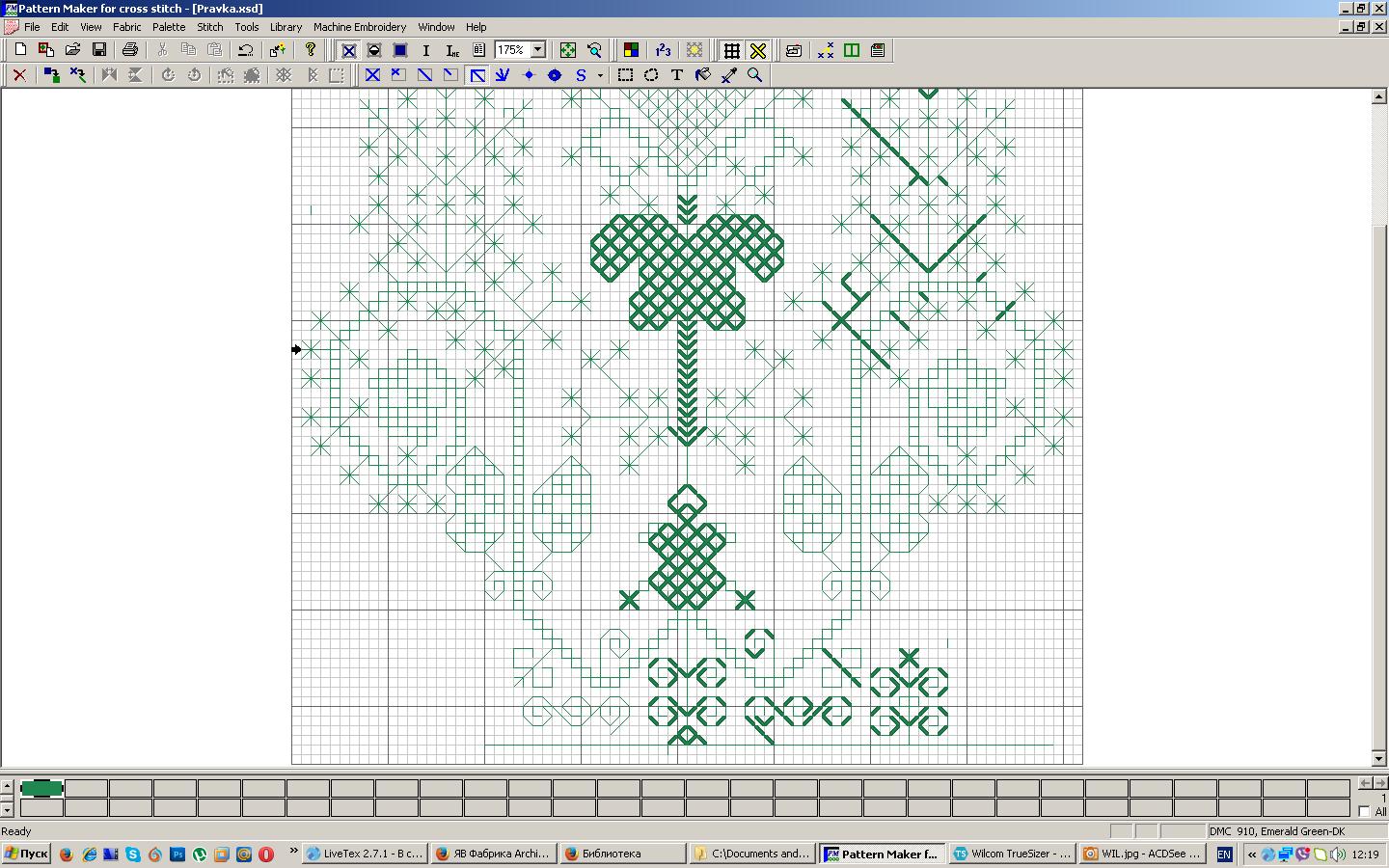Open the Palette menu
1389x868 pixels.
[x=169, y=27]
